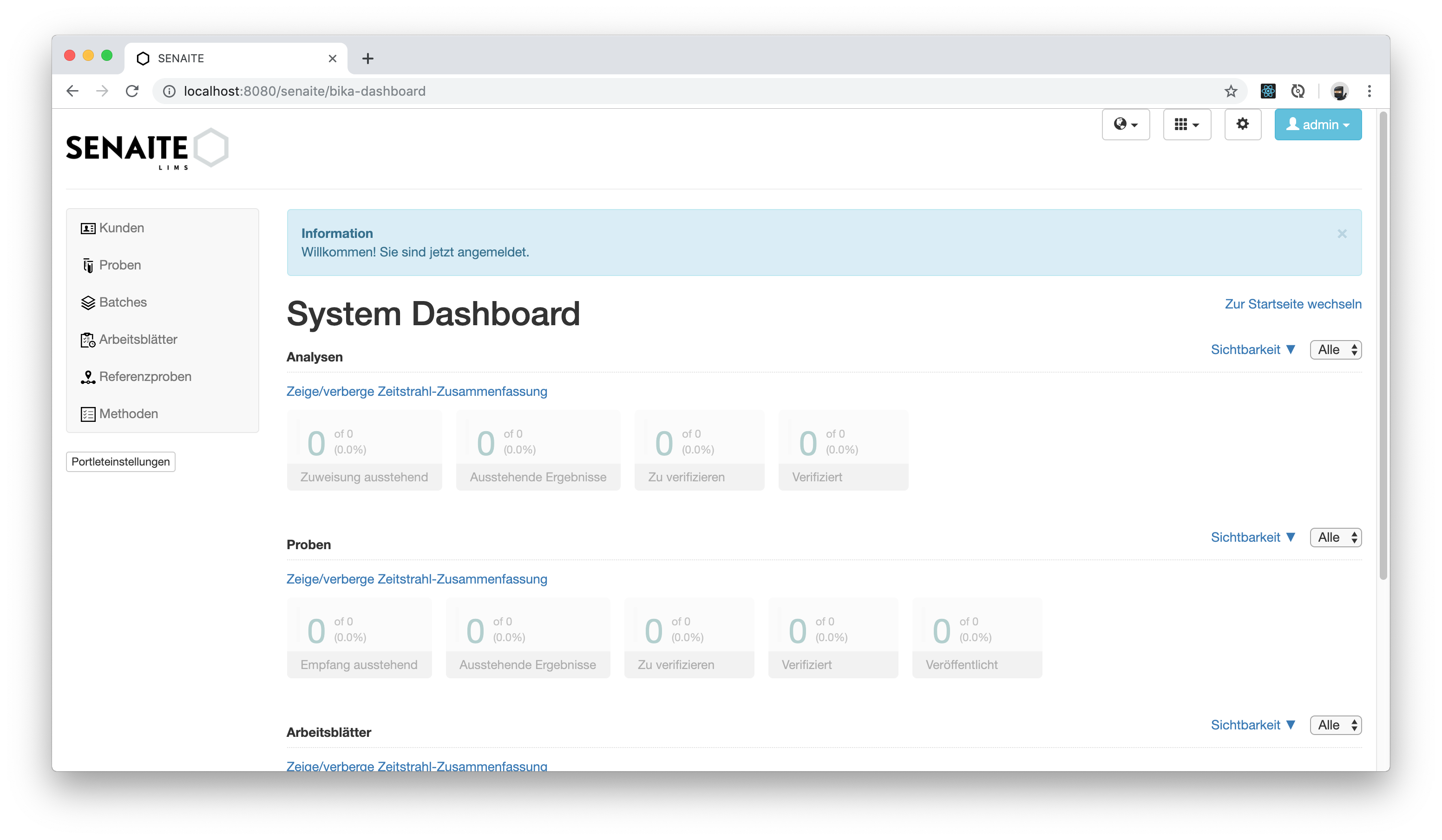
Task: Click the Batches layers icon
Action: [x=87, y=303]
